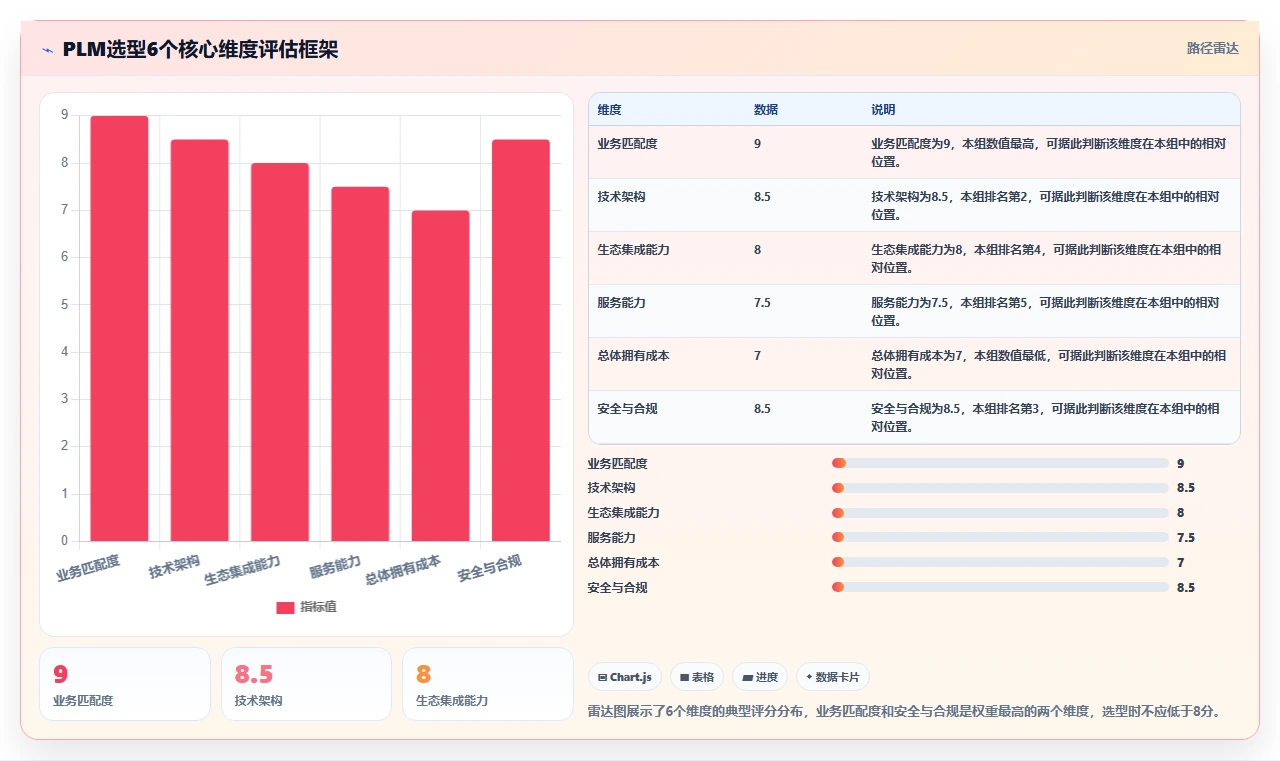Click the 总体拥有成本 label in progress list
The width and height of the screenshot is (1280, 761).
click(x=624, y=563)
